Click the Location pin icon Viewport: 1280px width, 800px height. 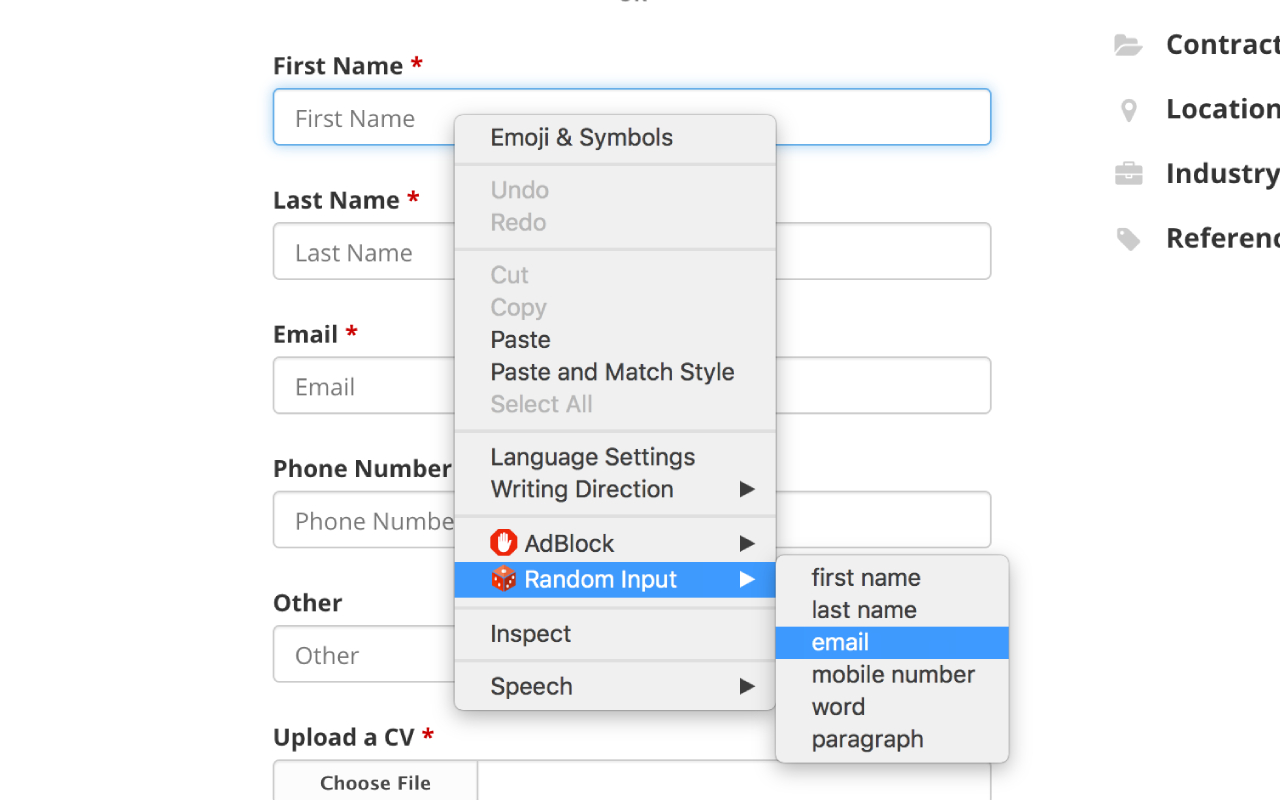click(1128, 110)
